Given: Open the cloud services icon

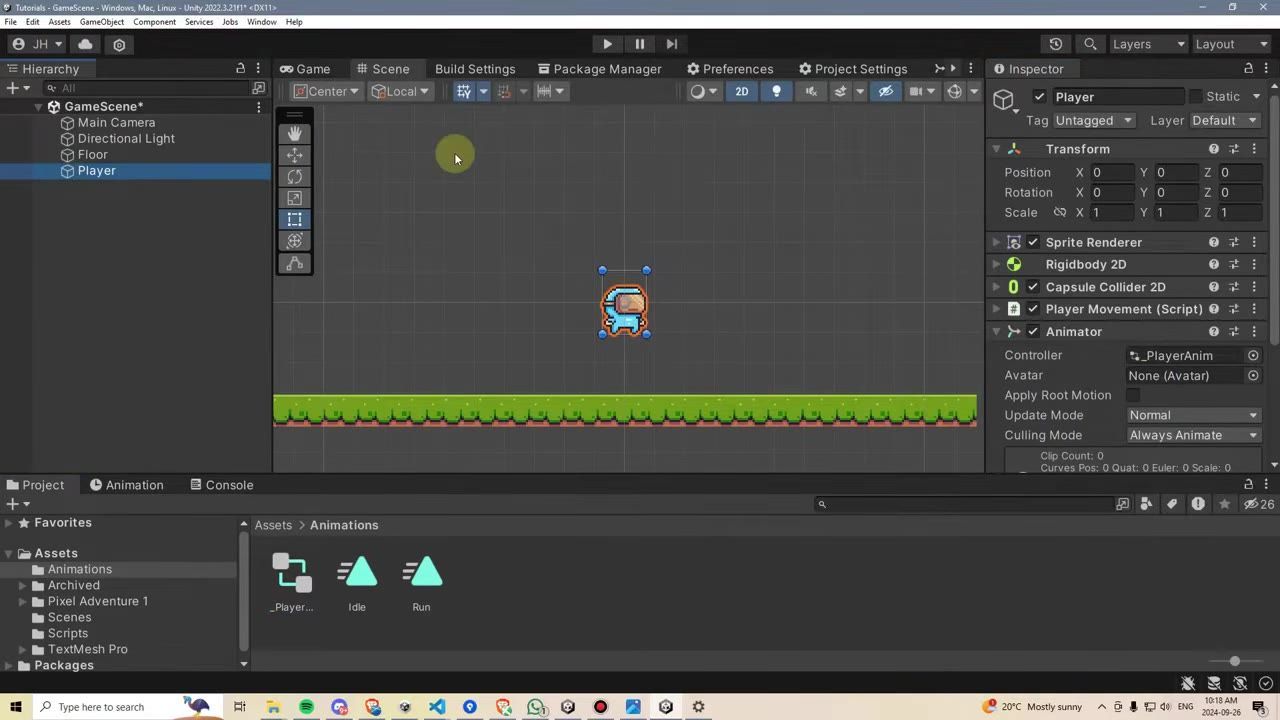Looking at the screenshot, I should click(x=85, y=44).
